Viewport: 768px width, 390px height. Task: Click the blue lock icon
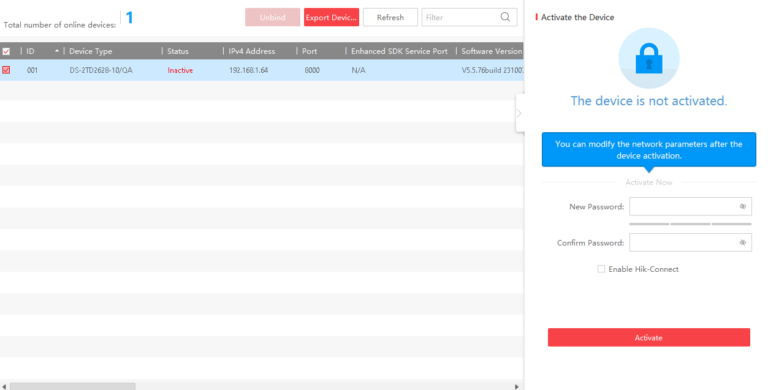(x=648, y=58)
